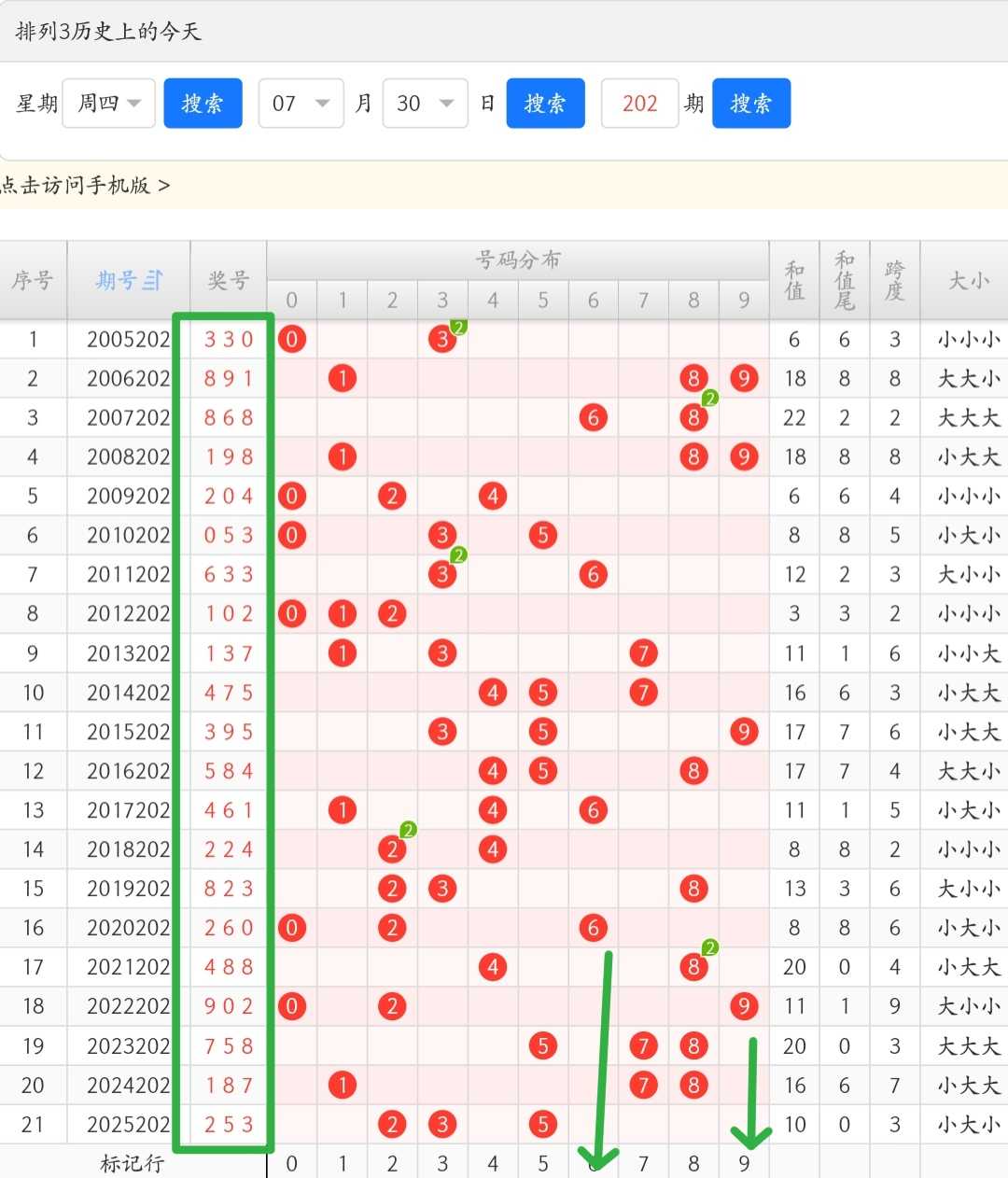Open the day dropdown showing 30
Screen dimensions: 1008x1178
[x=426, y=103]
